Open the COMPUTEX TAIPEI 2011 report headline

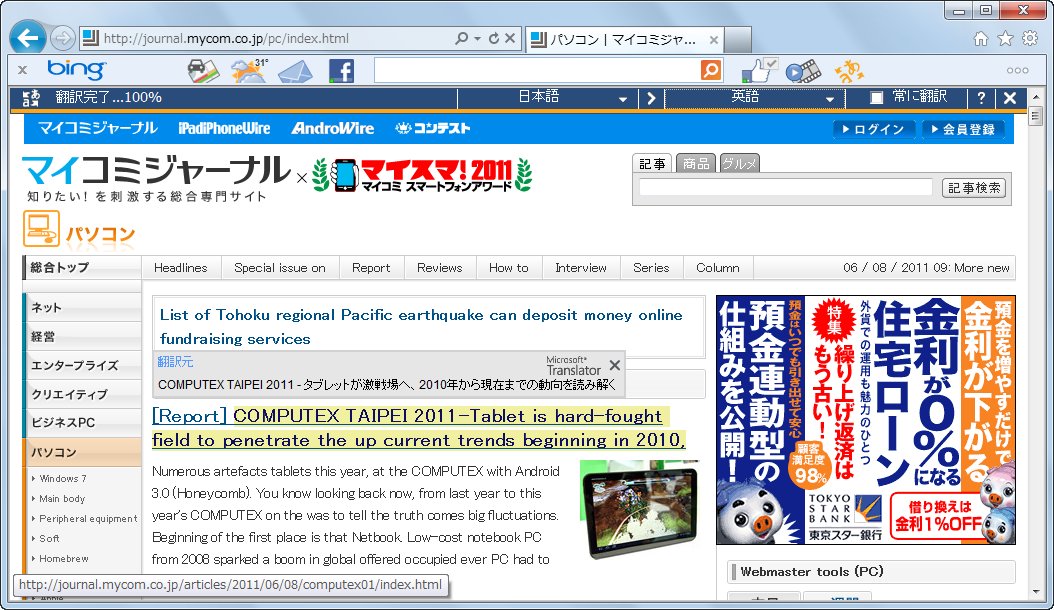(419, 428)
